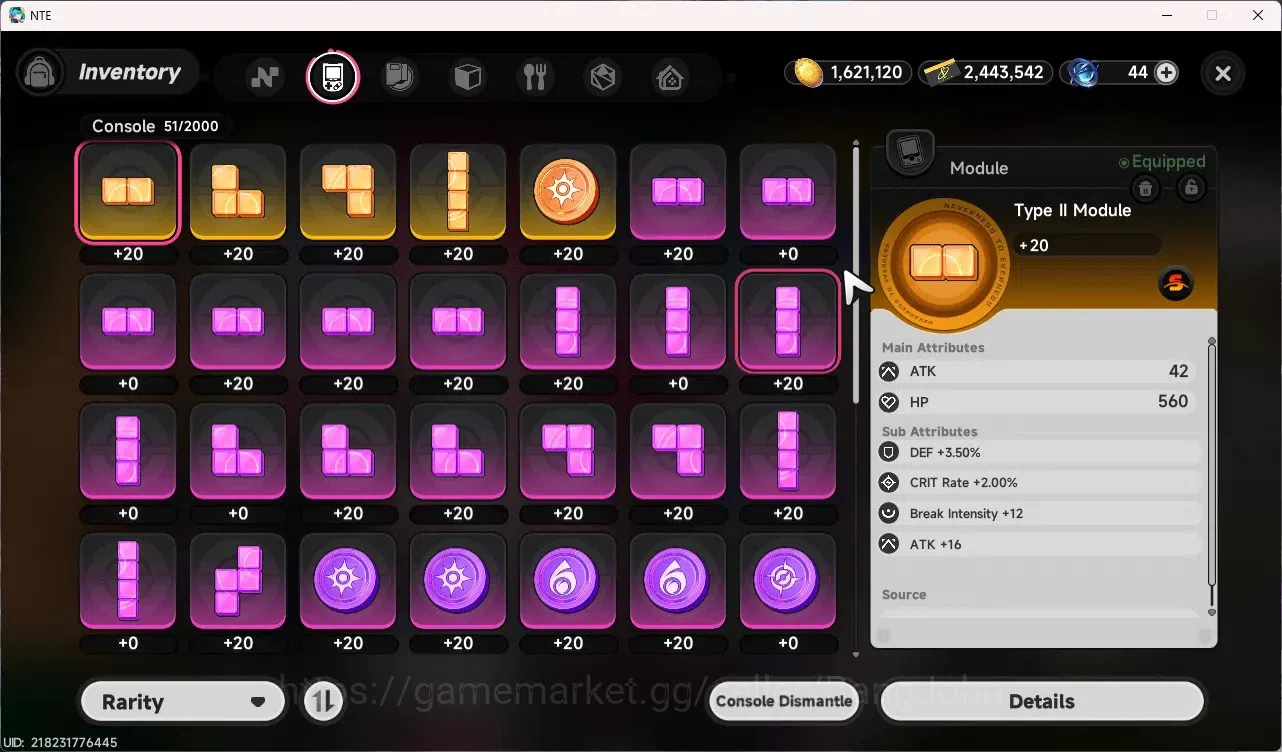Select the orange four-block vertical module
The width and height of the screenshot is (1282, 752).
pos(458,191)
